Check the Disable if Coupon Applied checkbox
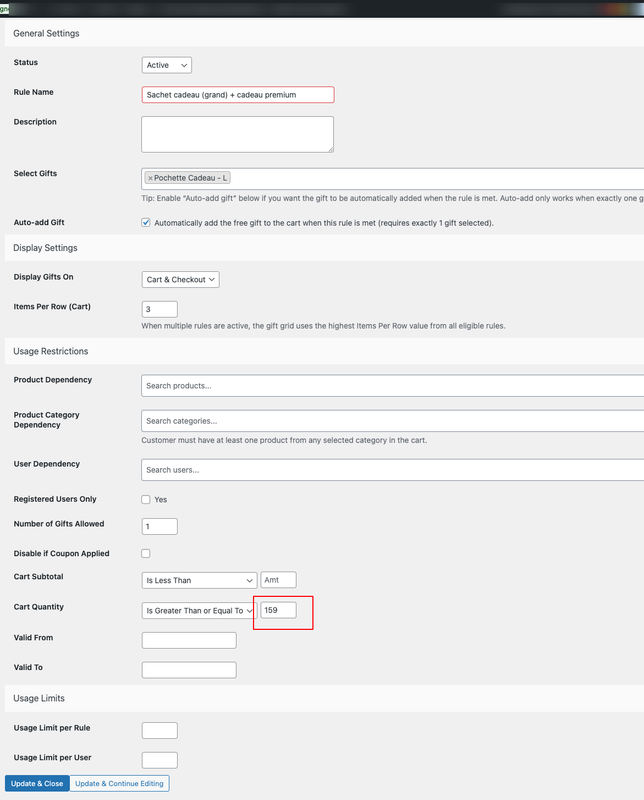The height and width of the screenshot is (800, 644). (x=146, y=554)
